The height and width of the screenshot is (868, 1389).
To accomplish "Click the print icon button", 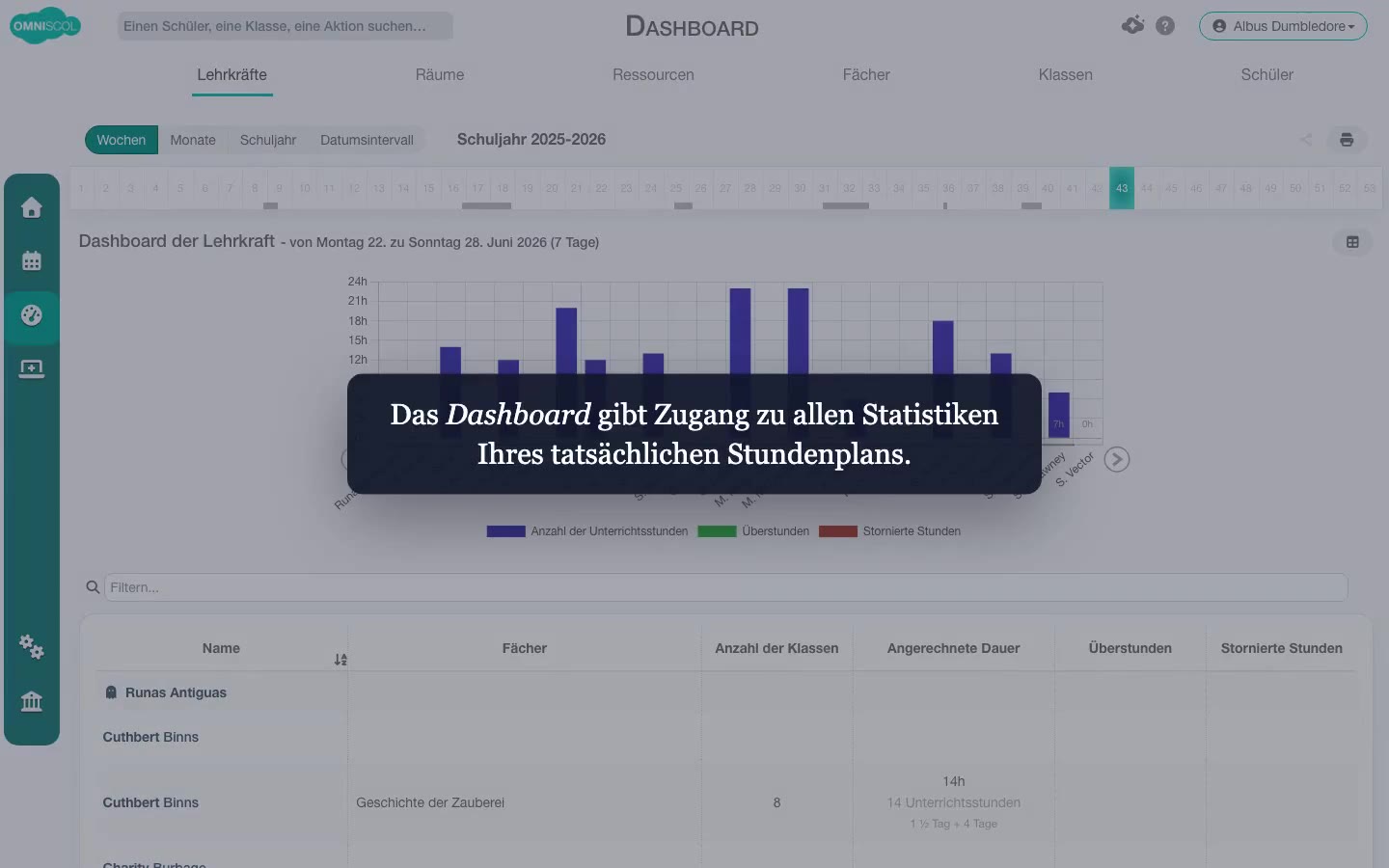I will click(x=1347, y=140).
